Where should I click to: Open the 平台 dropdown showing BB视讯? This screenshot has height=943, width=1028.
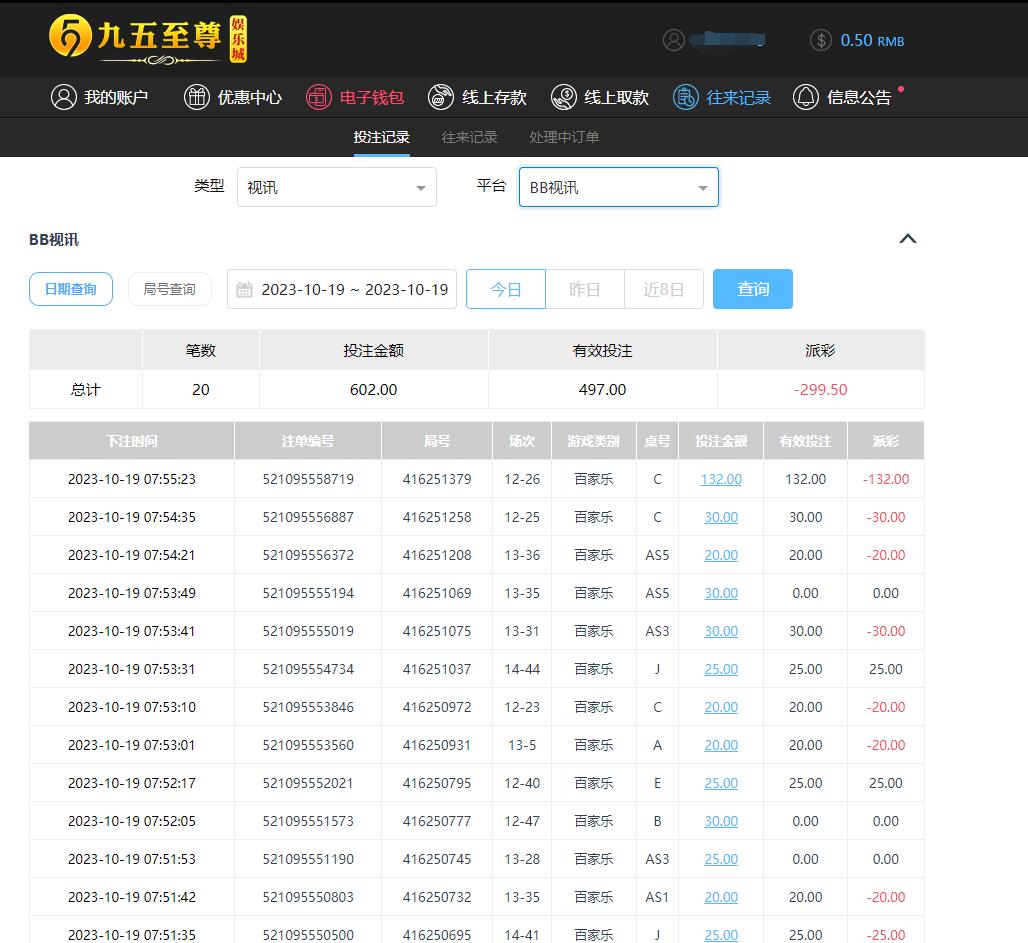click(x=619, y=188)
